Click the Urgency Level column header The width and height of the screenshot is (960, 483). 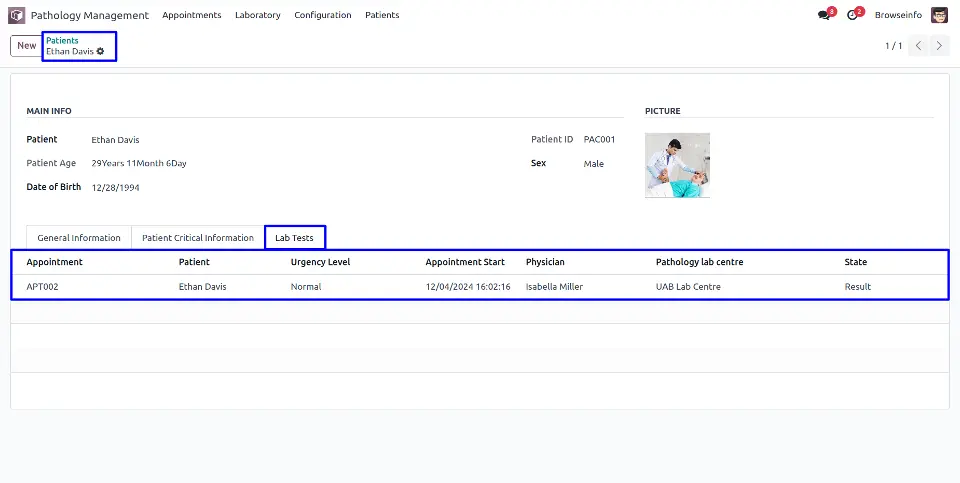321,262
